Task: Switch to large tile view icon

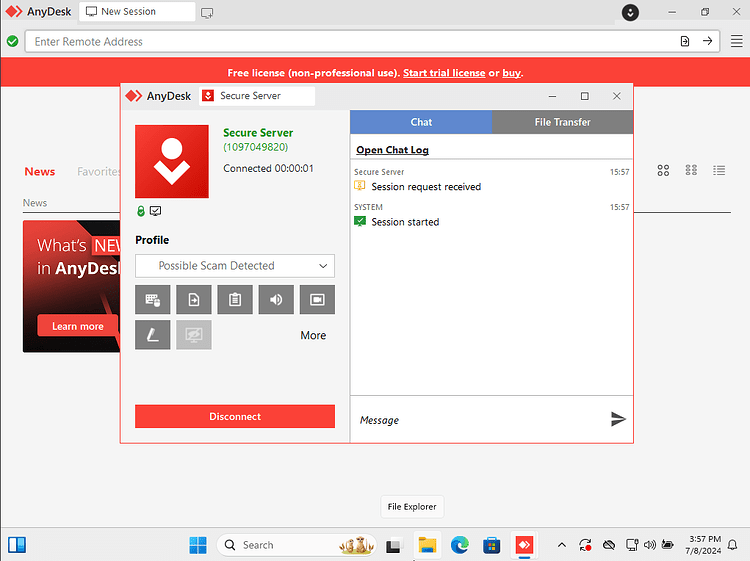Action: [663, 170]
